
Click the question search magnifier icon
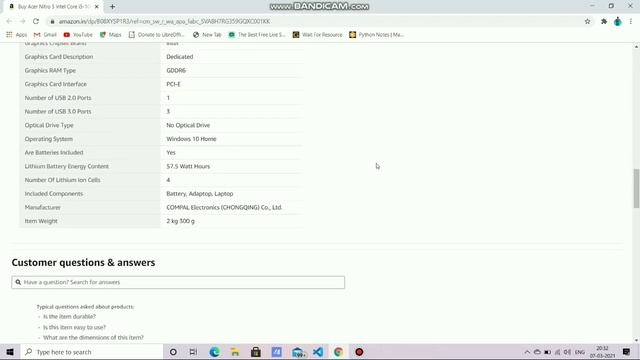[18, 282]
